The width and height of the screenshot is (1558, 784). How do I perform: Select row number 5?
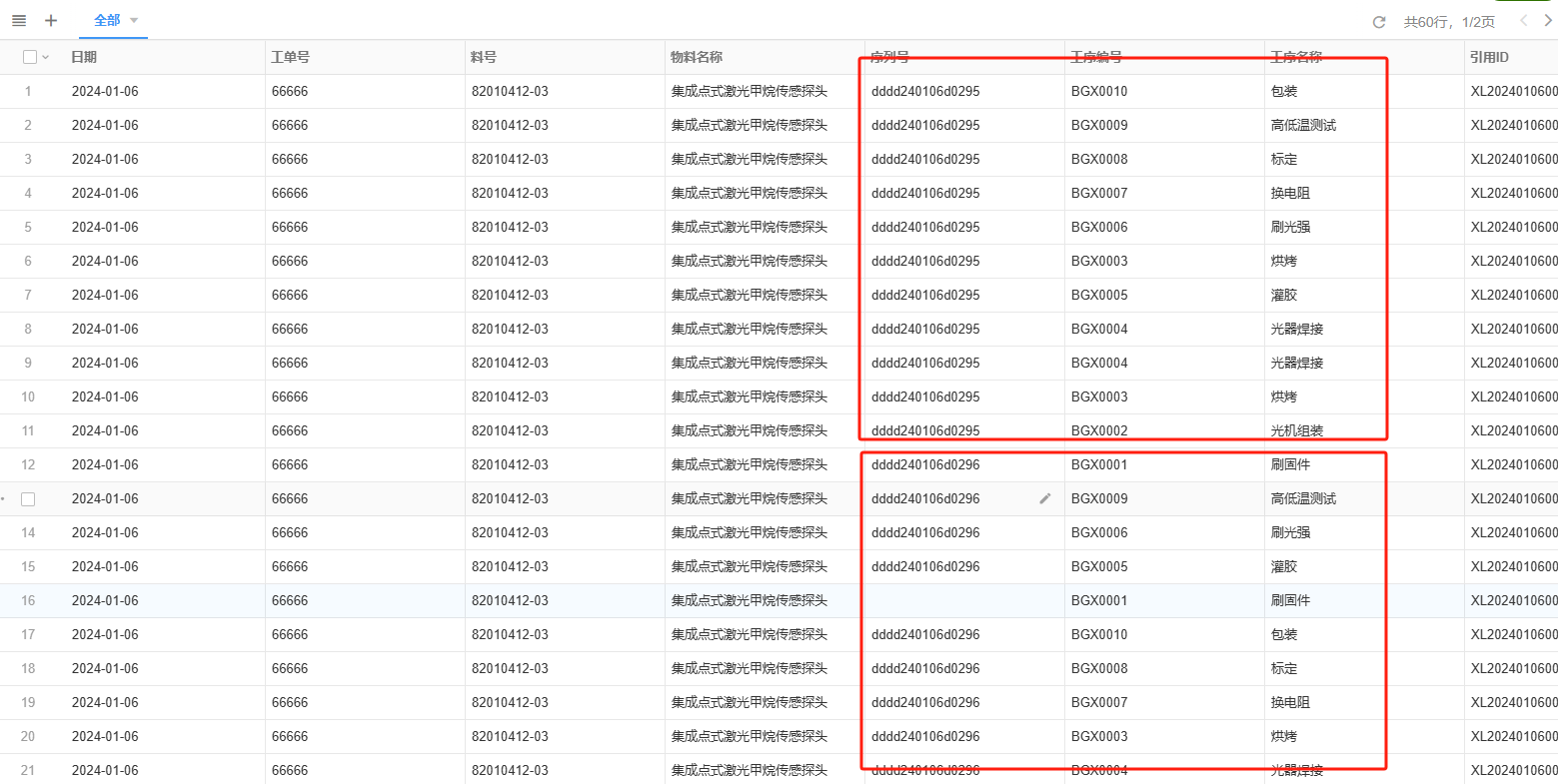pos(28,227)
